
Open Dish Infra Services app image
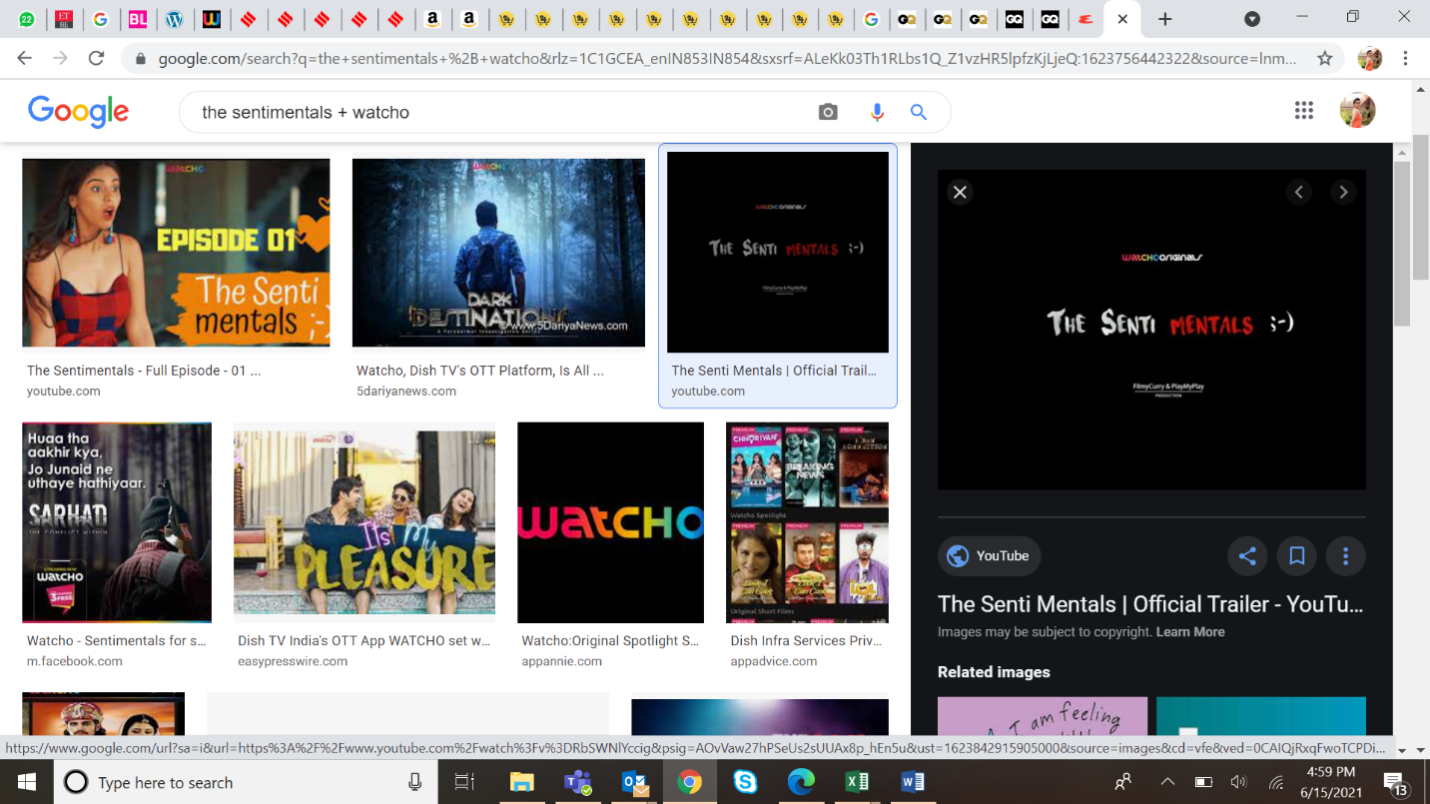click(x=807, y=522)
